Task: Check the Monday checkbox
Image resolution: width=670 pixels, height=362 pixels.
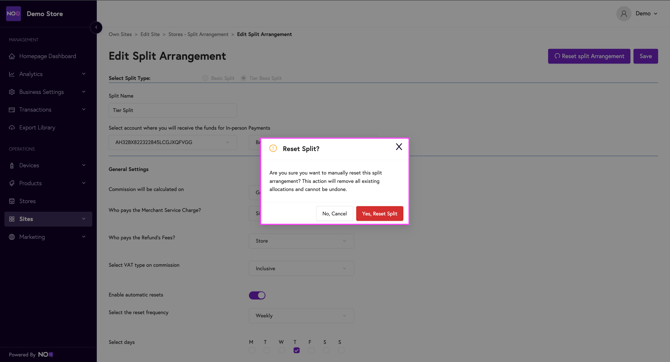Action: (252, 350)
